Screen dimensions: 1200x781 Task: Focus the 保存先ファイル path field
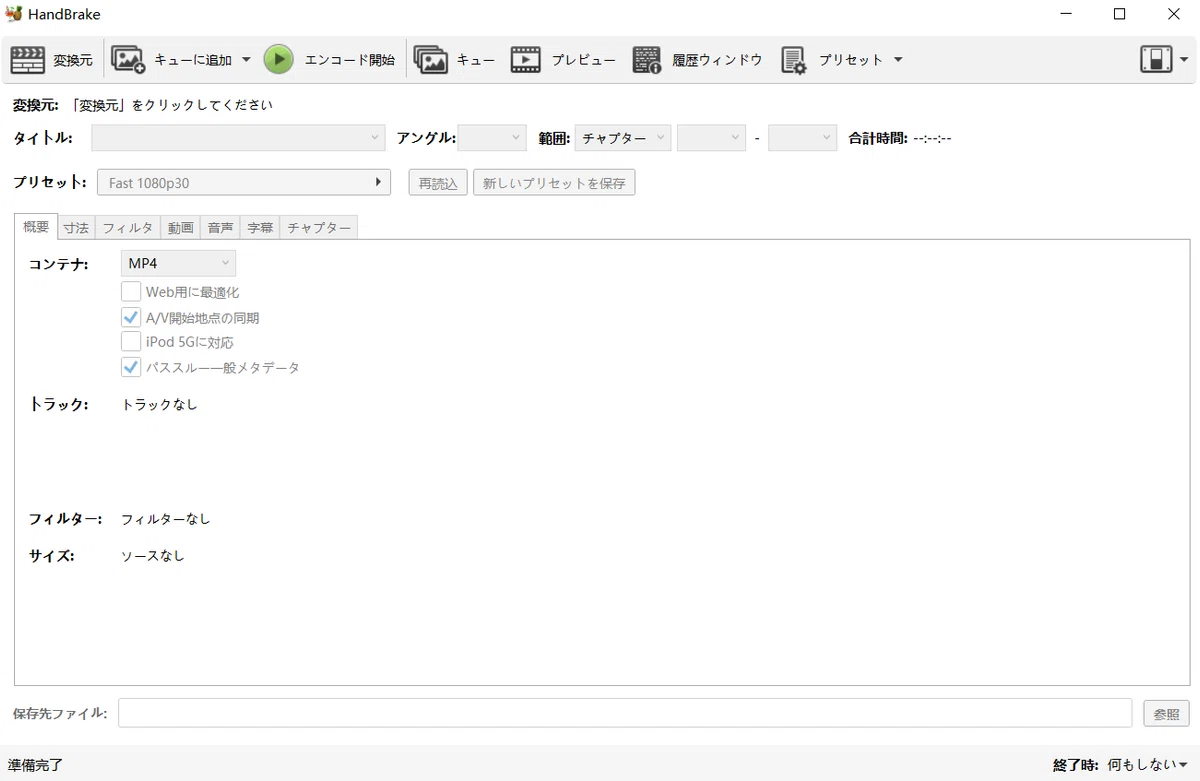pyautogui.click(x=625, y=713)
